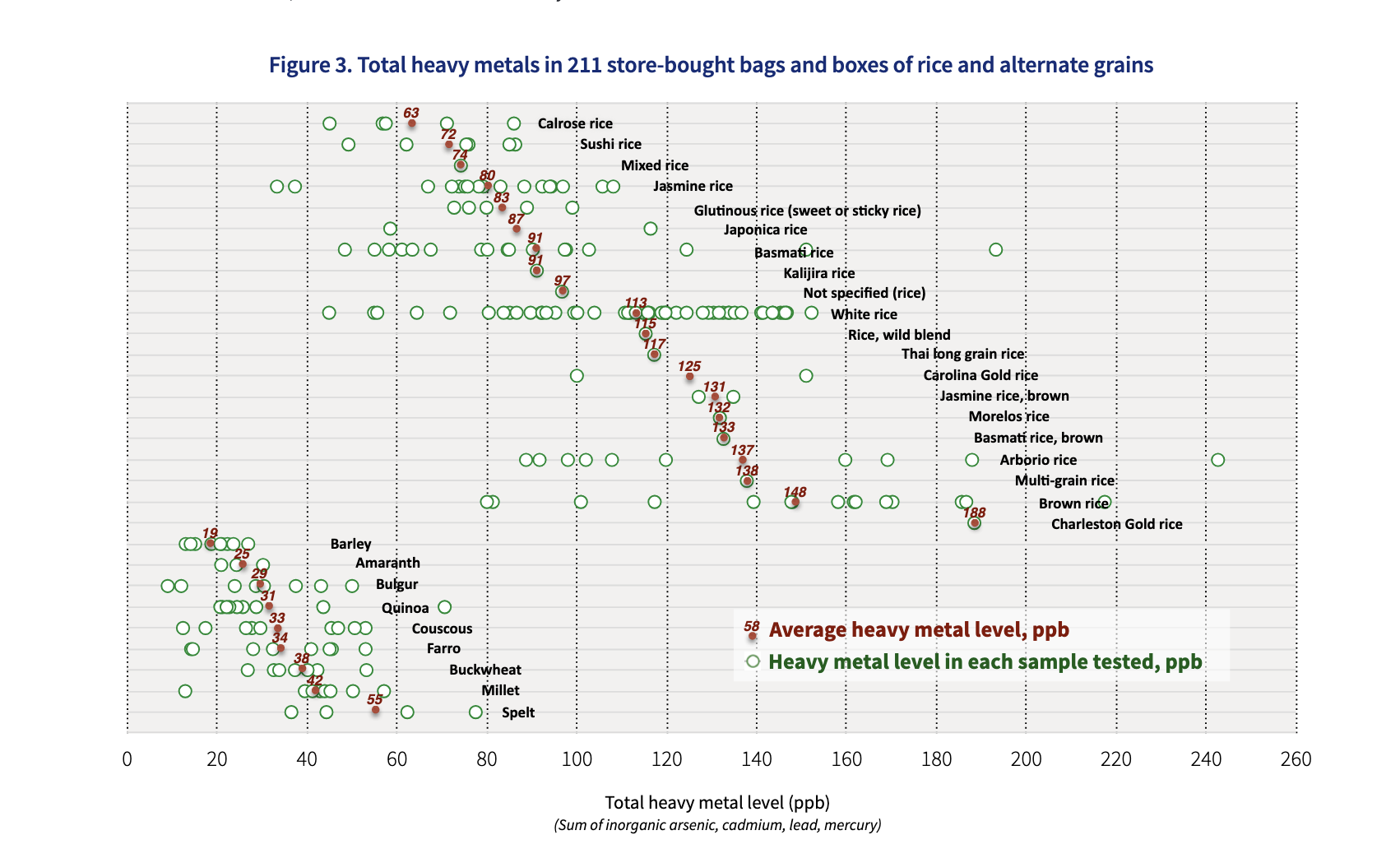Image resolution: width=1400 pixels, height=849 pixels.
Task: Select the Brown rice average marker labeled 148
Action: [x=795, y=502]
